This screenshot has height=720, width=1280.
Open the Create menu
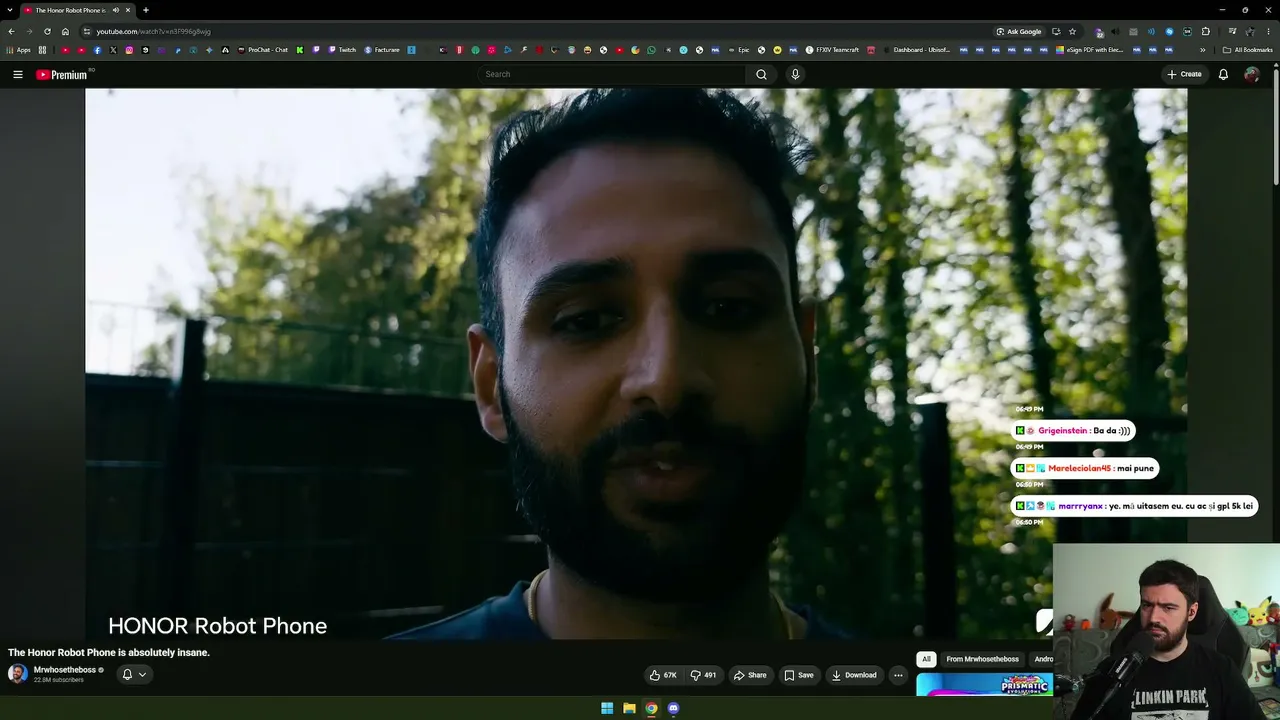(1184, 74)
